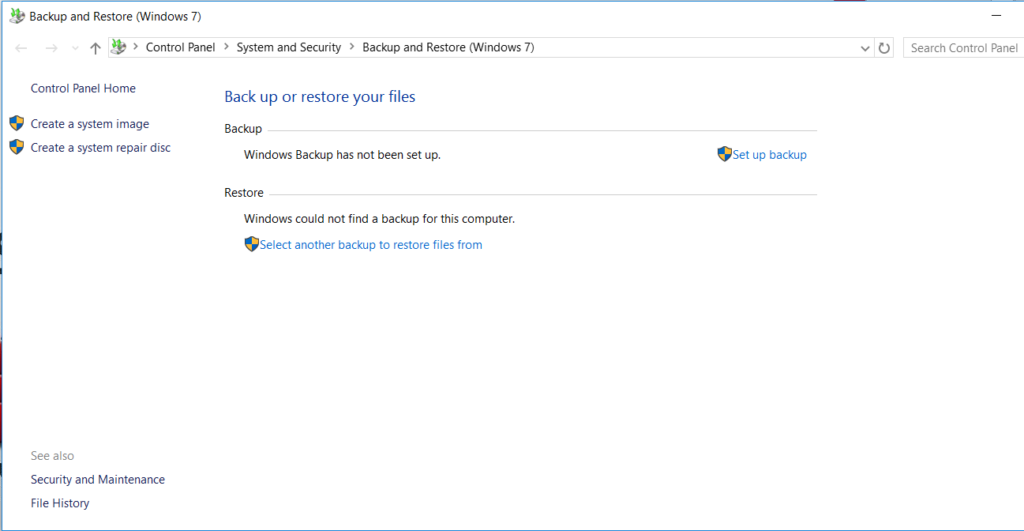The image size is (1024, 531).
Task: Refresh the Control Panel page
Action: [884, 48]
